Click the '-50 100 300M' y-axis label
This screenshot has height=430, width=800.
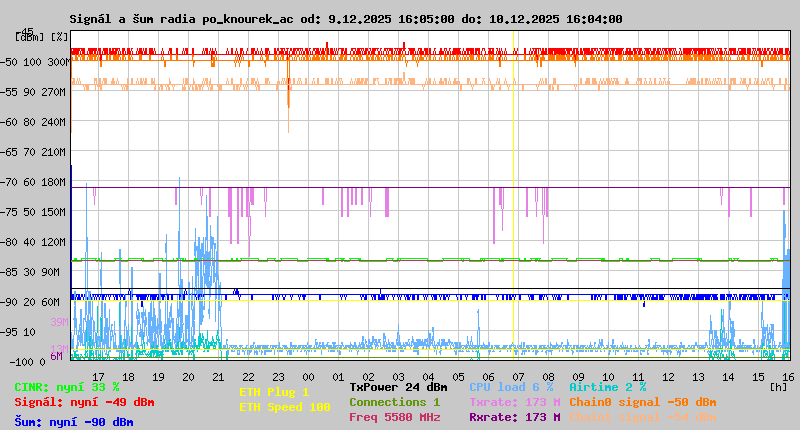tap(33, 62)
